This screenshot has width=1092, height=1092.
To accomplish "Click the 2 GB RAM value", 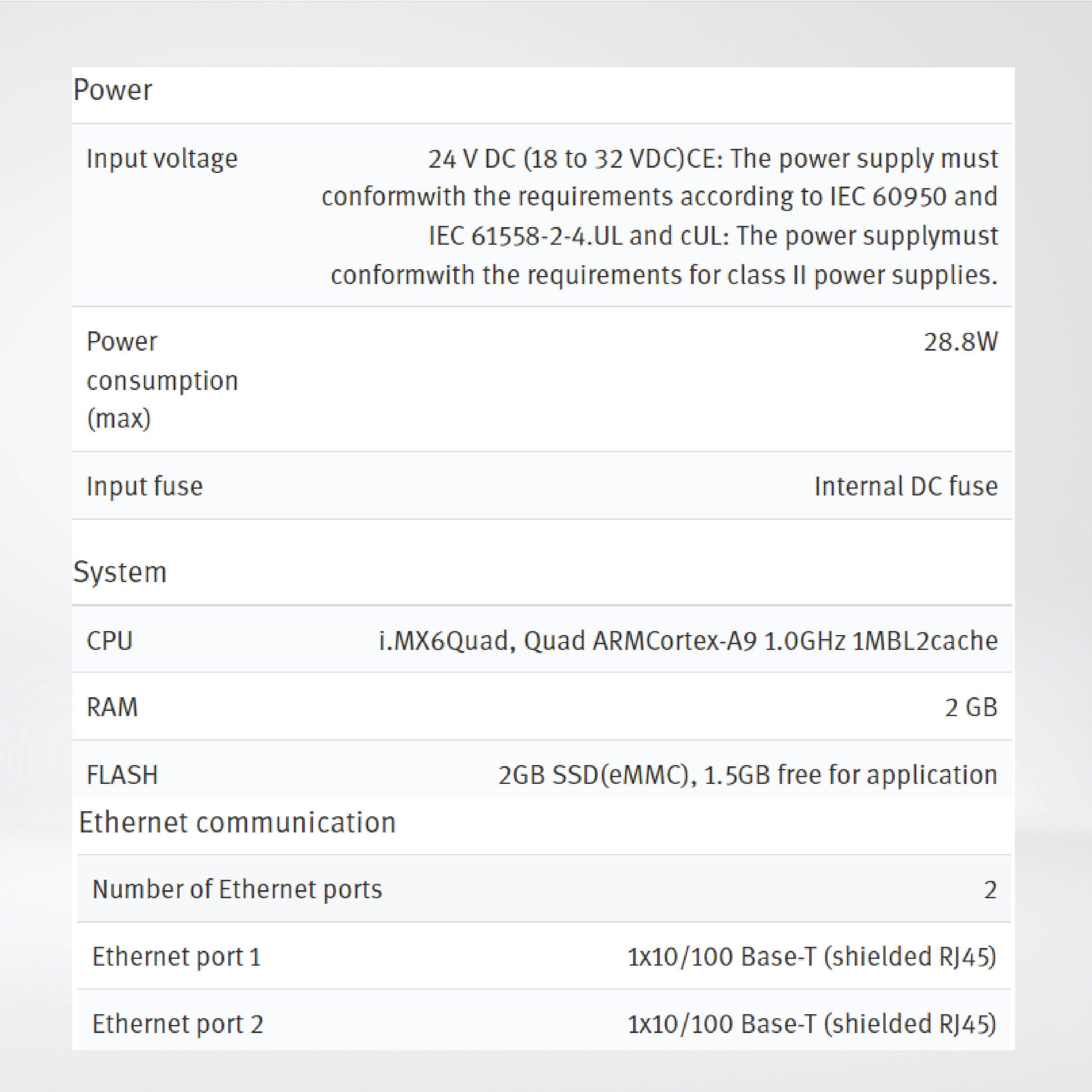I will tap(970, 707).
